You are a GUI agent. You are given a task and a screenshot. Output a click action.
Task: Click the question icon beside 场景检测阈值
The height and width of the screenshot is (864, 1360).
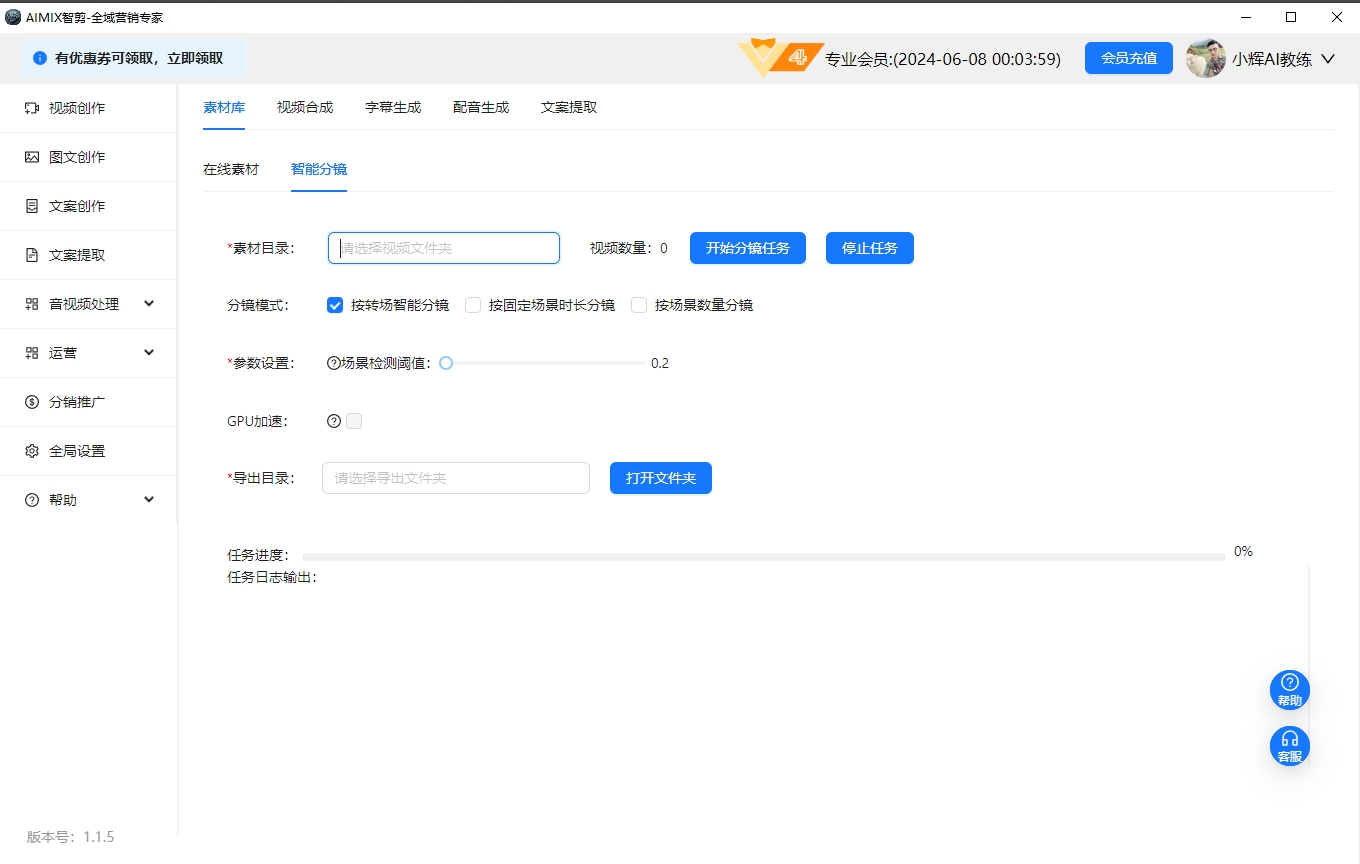point(334,363)
